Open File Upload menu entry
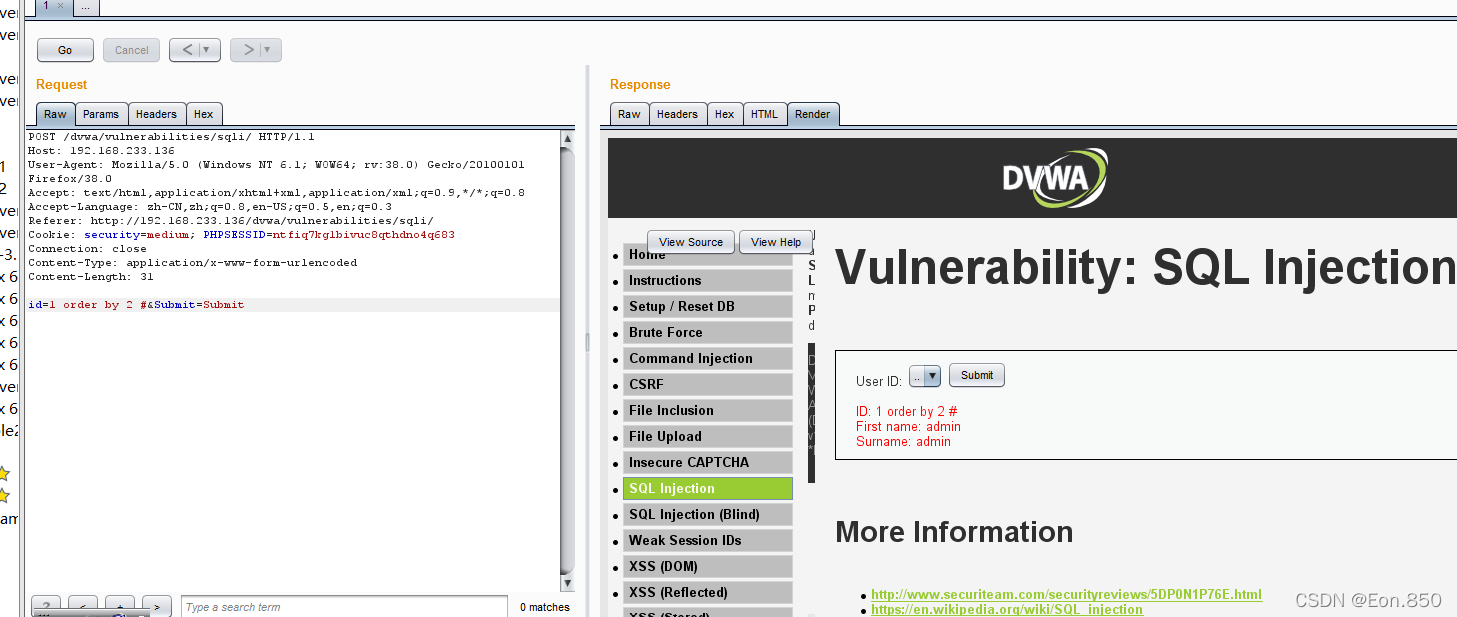The image size is (1457, 617). [707, 436]
